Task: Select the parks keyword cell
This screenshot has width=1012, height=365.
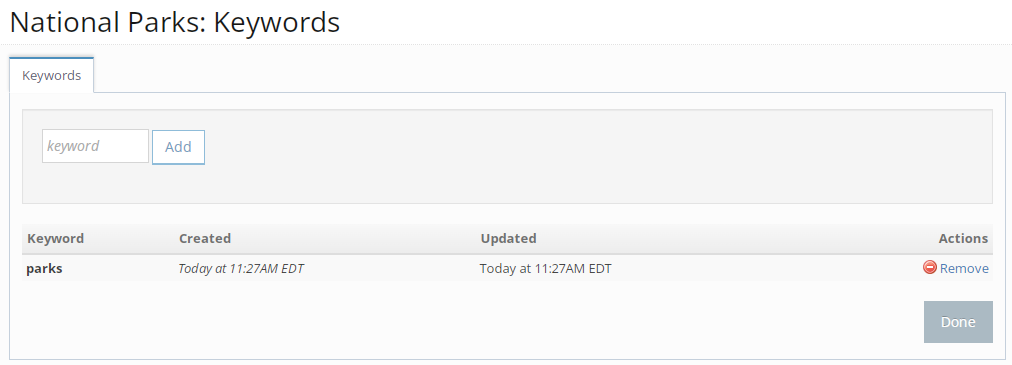Action: 45,268
